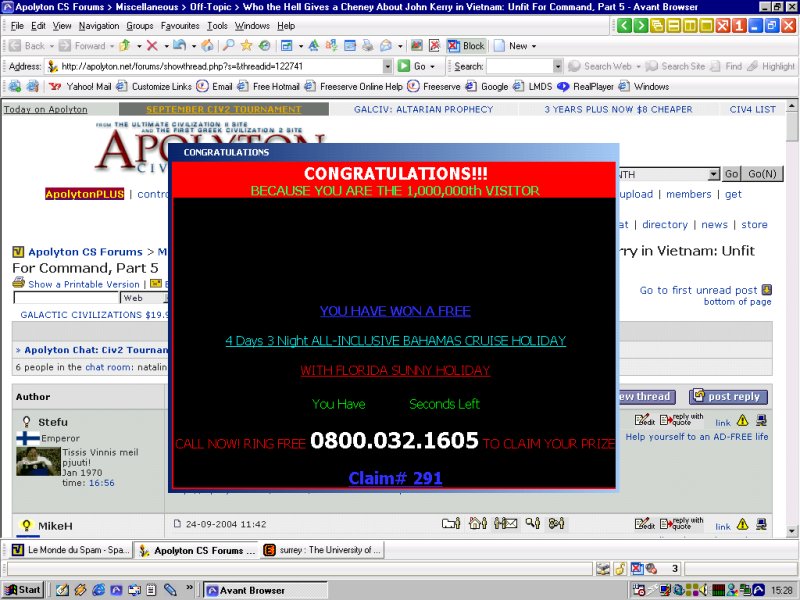Open the Navigation menu
This screenshot has width=800, height=600.
[x=99, y=26]
